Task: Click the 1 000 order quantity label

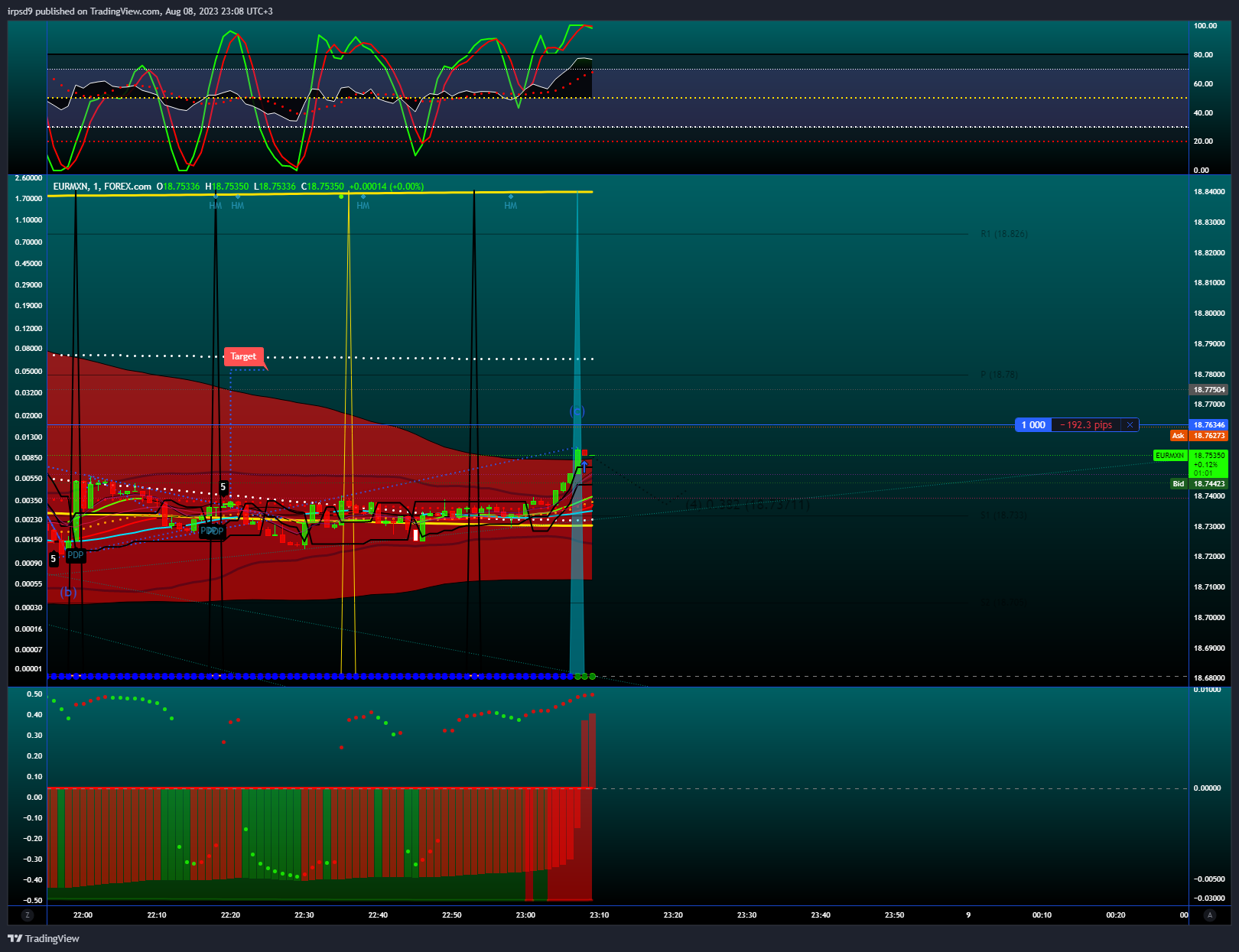Action: [1033, 425]
